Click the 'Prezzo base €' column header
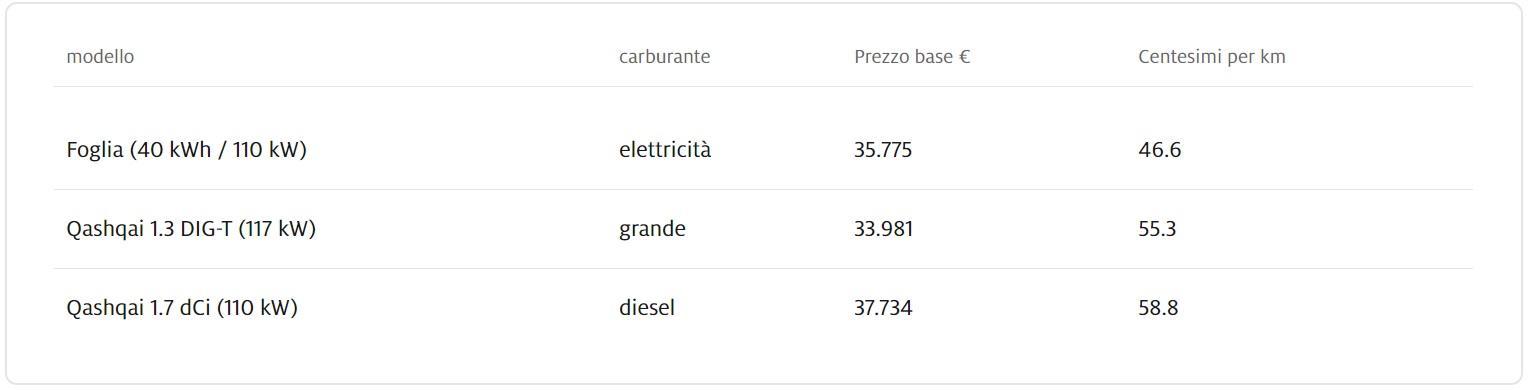Viewport: 1532px width, 390px height. click(x=912, y=57)
